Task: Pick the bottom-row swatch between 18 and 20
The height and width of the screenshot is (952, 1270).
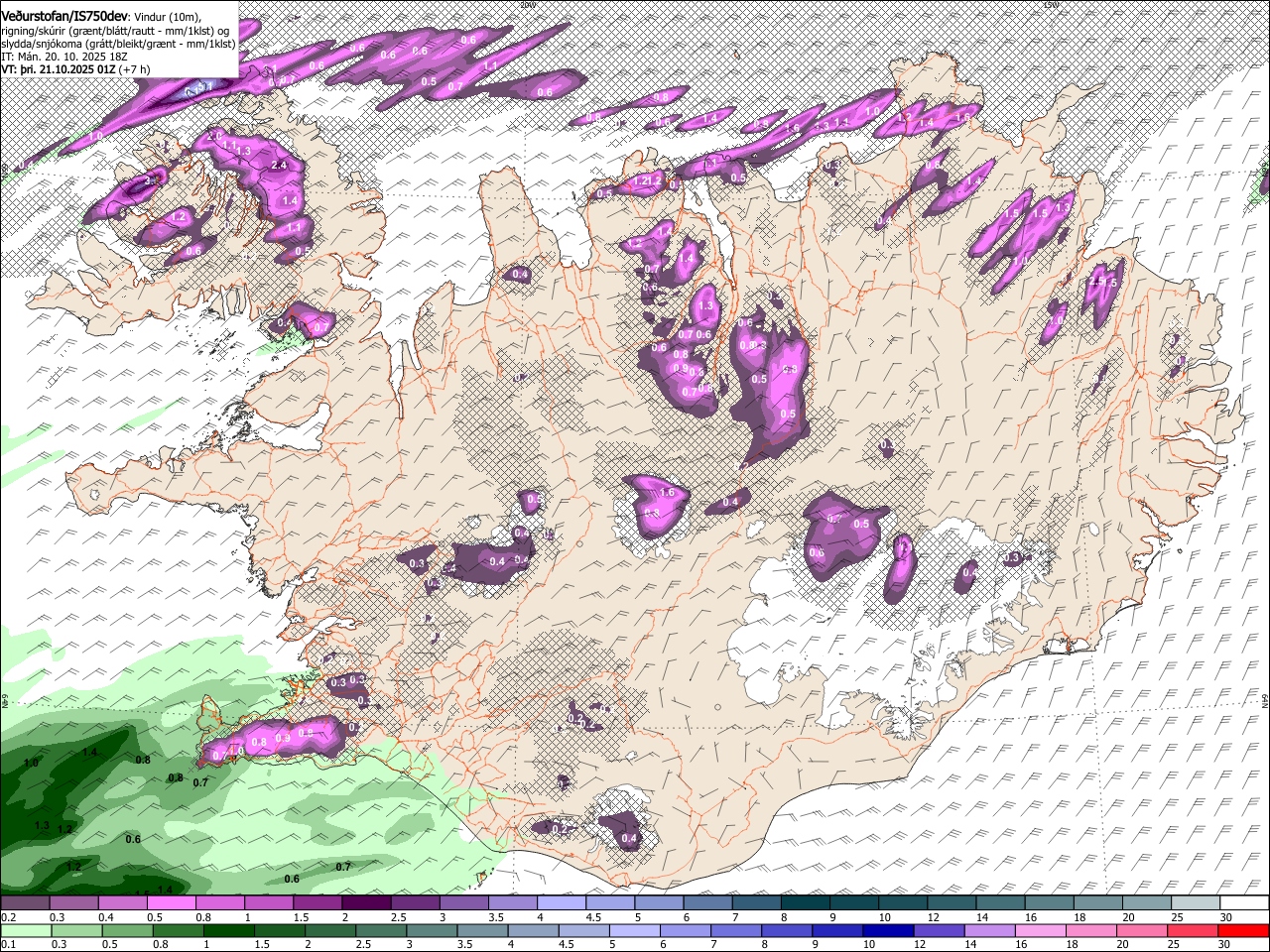Action: [x=1093, y=930]
